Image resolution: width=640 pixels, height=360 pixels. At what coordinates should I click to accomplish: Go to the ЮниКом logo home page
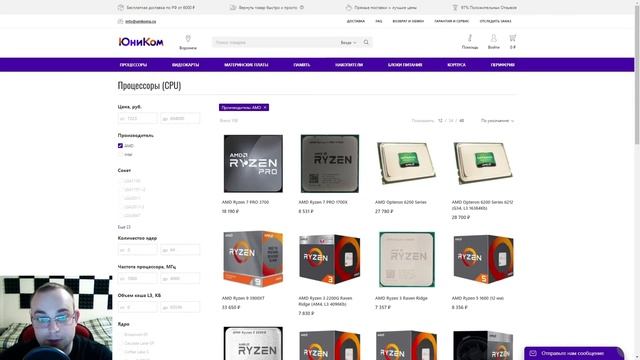(141, 42)
